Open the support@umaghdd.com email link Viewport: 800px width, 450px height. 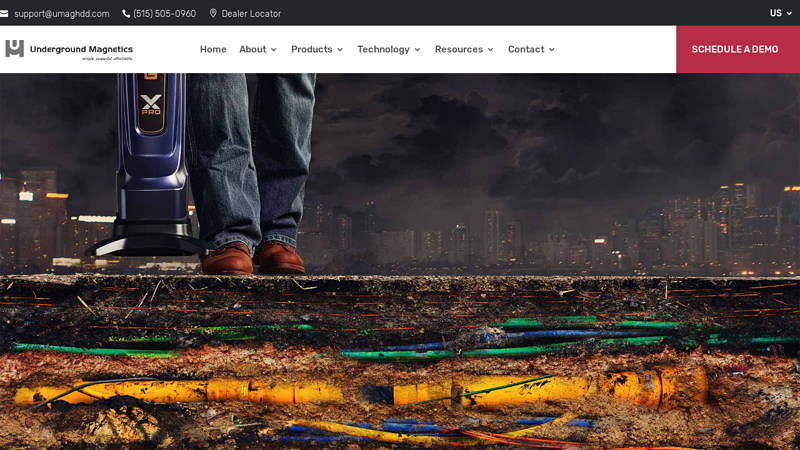(61, 14)
